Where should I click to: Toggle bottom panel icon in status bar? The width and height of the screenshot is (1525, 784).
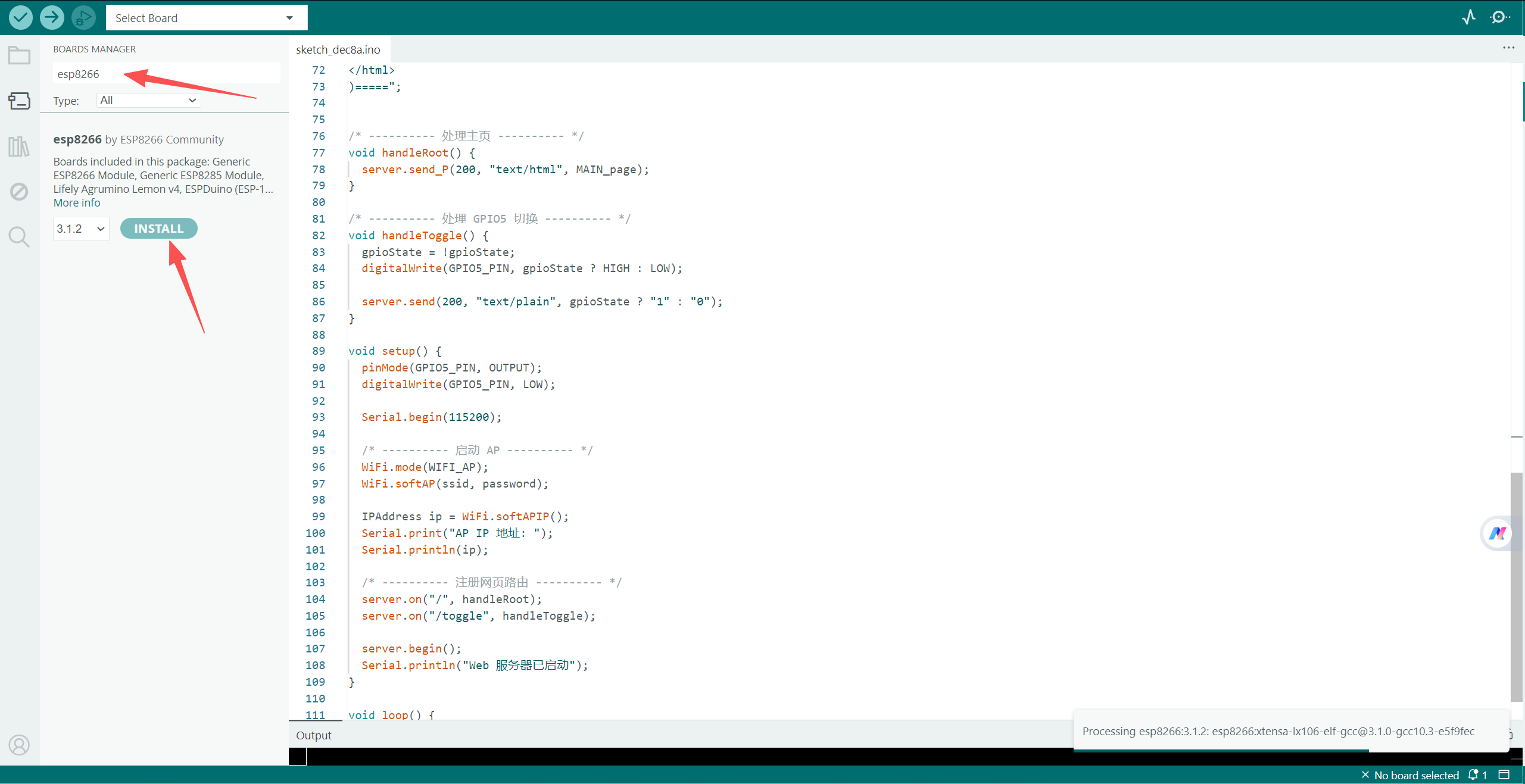pos(1504,774)
